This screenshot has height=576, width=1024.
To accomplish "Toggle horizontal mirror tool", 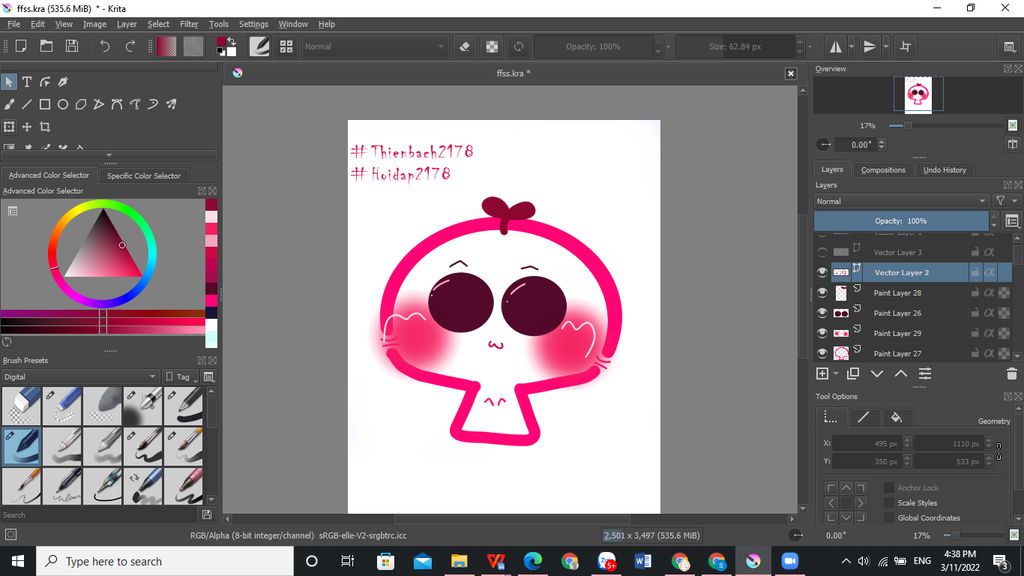I will (x=835, y=46).
